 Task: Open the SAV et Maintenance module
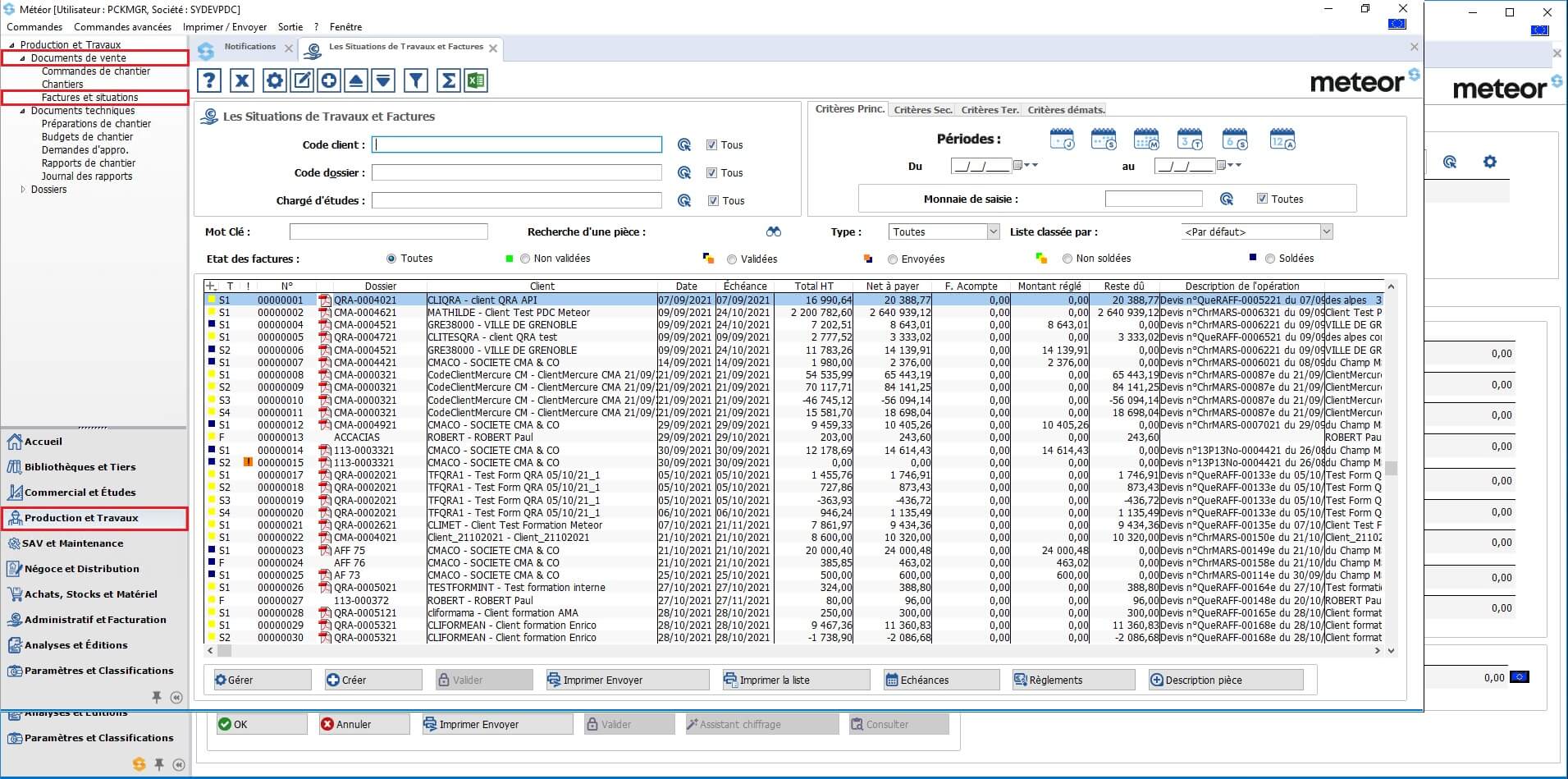point(74,543)
